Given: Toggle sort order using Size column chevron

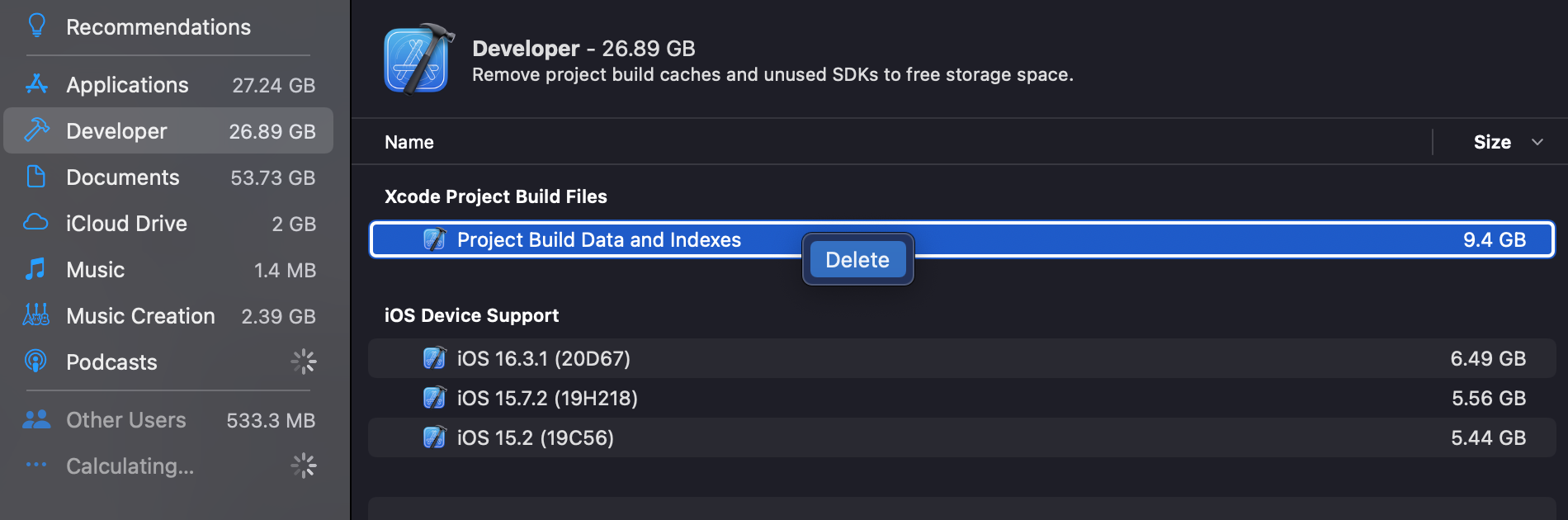Looking at the screenshot, I should (1537, 142).
